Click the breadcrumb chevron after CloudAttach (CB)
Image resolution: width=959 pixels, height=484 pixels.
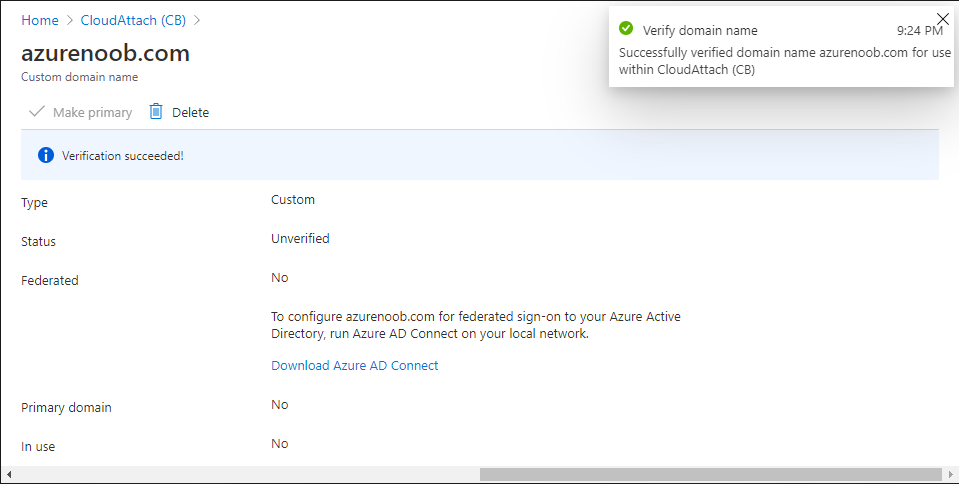196,20
